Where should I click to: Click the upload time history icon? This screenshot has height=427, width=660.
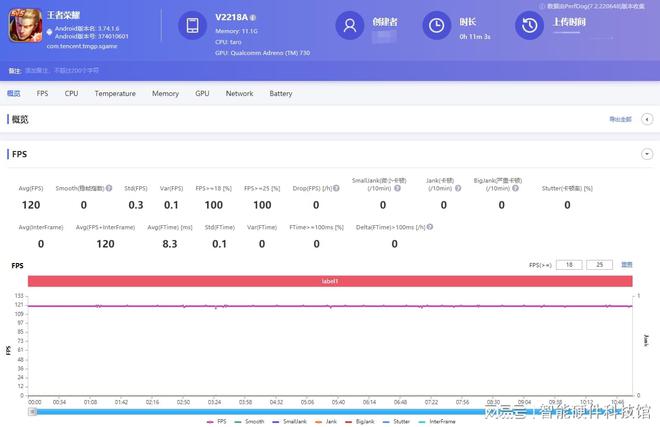(529, 25)
